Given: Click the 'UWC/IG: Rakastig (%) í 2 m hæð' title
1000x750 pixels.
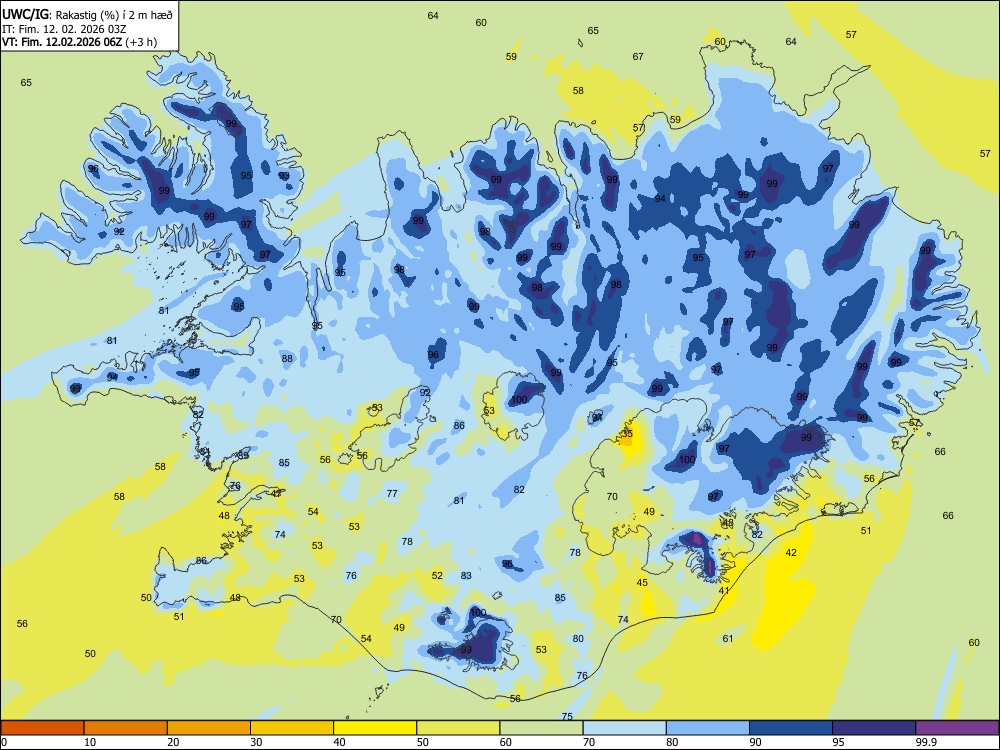Looking at the screenshot, I should 87,14.
